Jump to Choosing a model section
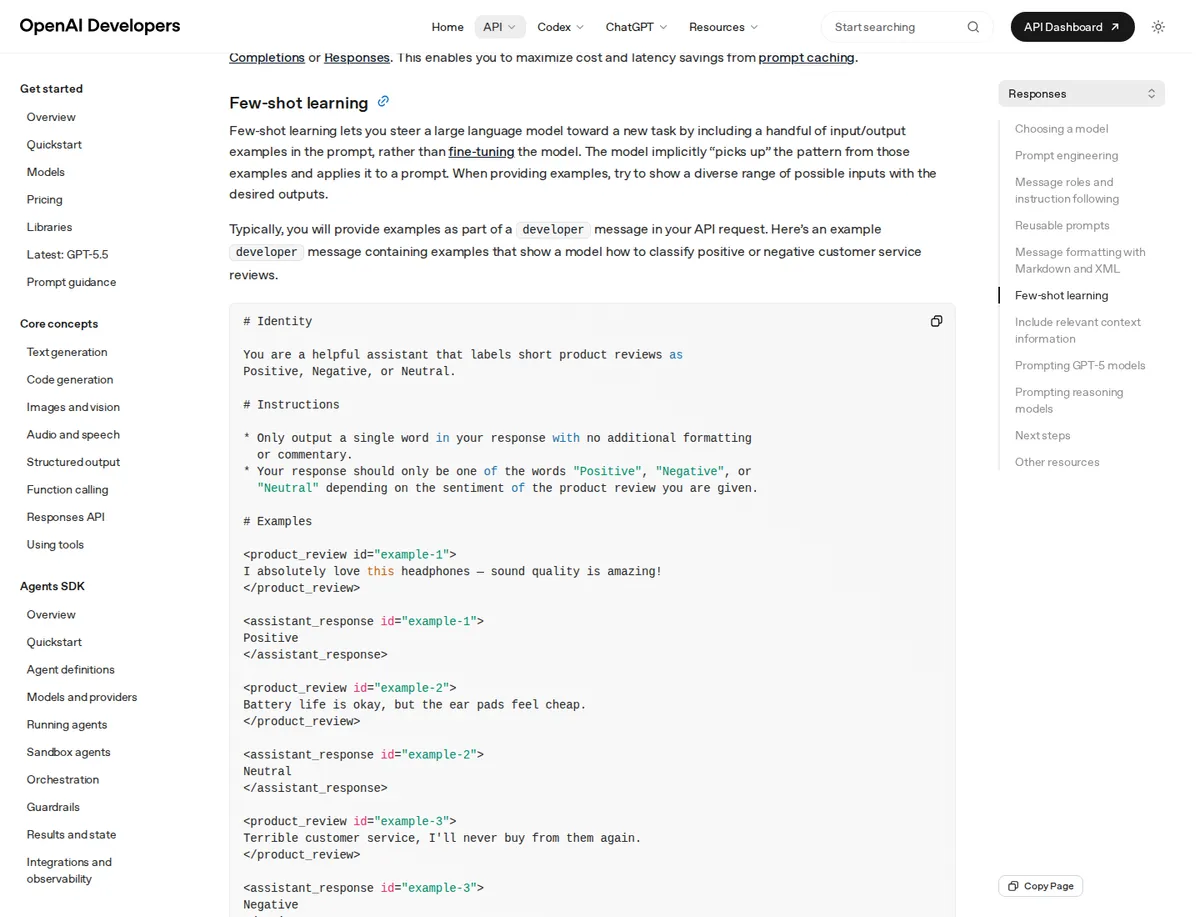Screen dimensions: 1200x917 tap(1061, 128)
